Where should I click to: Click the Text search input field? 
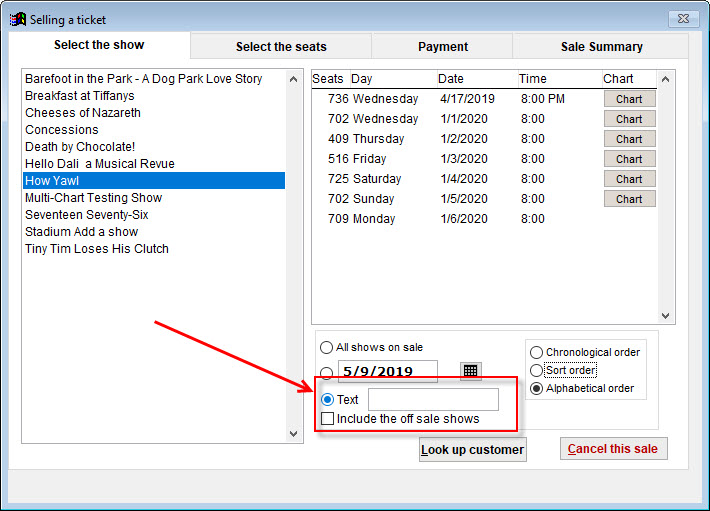click(x=433, y=399)
